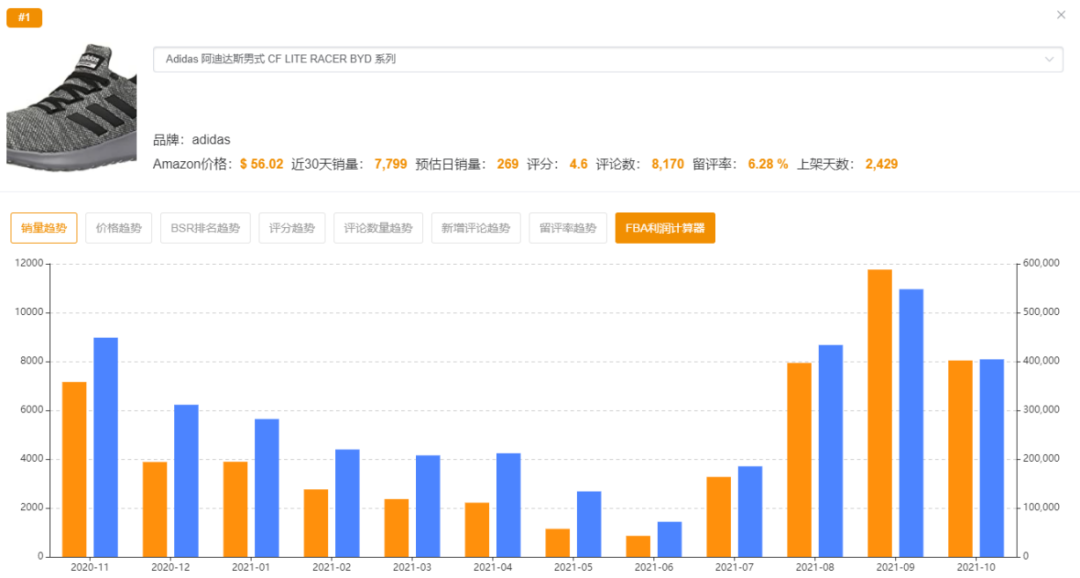Launch the FBA利润计算器 button
Screen dimensions: 1080x578
click(665, 228)
